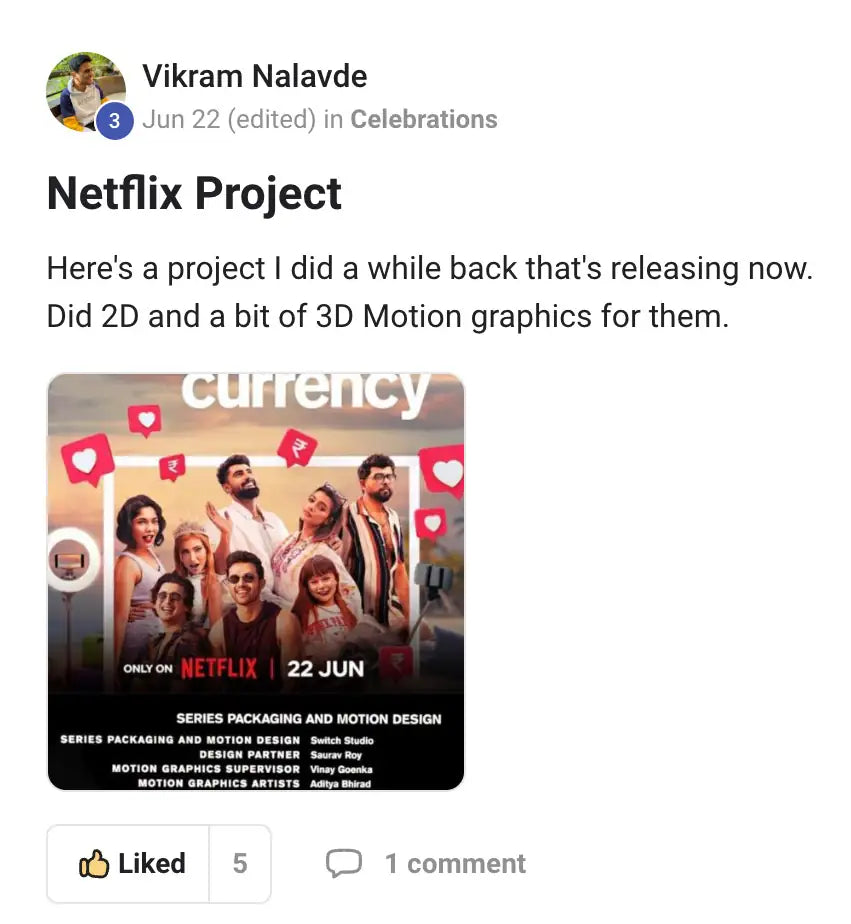Screen dimensions: 851x924
Task: Open the 1 comment link
Action: [x=455, y=864]
